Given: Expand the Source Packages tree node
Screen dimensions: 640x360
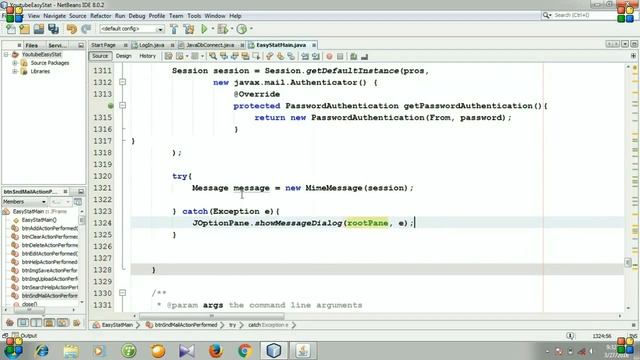Looking at the screenshot, I should coord(15,63).
